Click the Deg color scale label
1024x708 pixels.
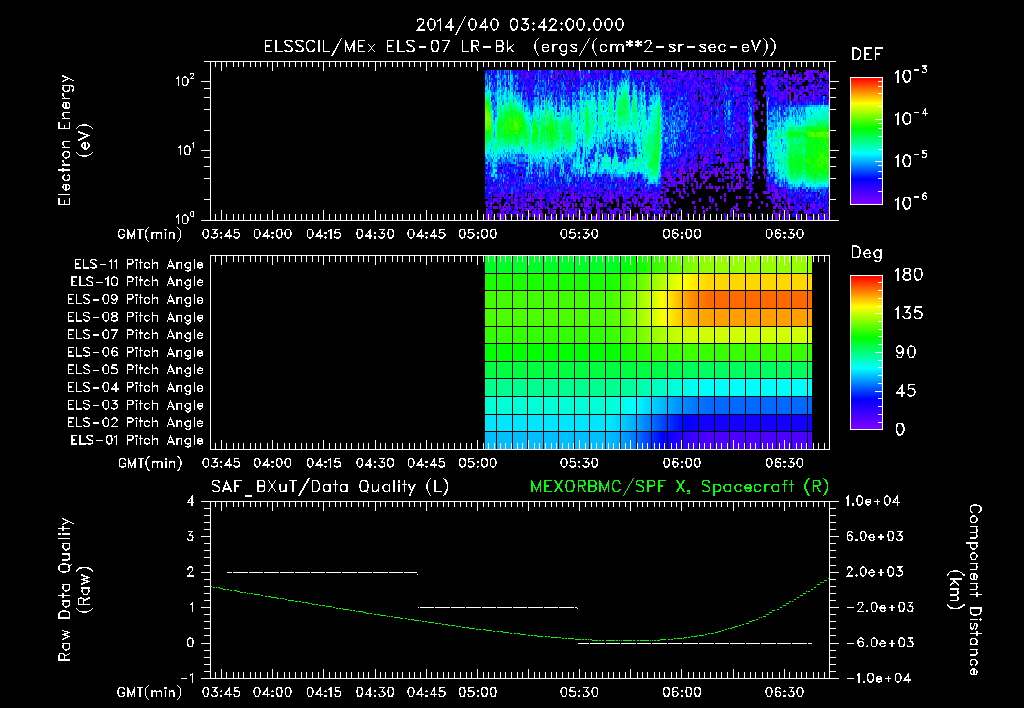pyautogui.click(x=867, y=253)
